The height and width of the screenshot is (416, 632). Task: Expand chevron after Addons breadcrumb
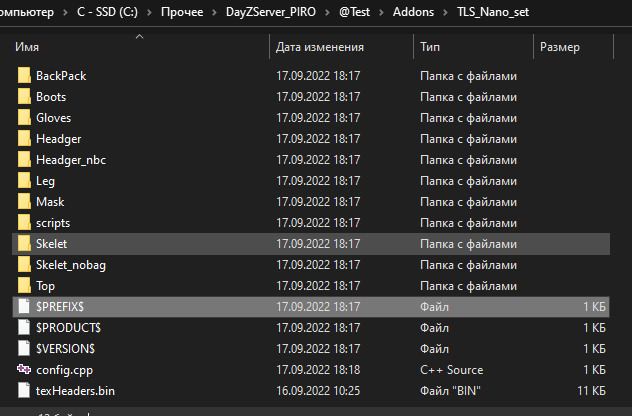pos(445,12)
